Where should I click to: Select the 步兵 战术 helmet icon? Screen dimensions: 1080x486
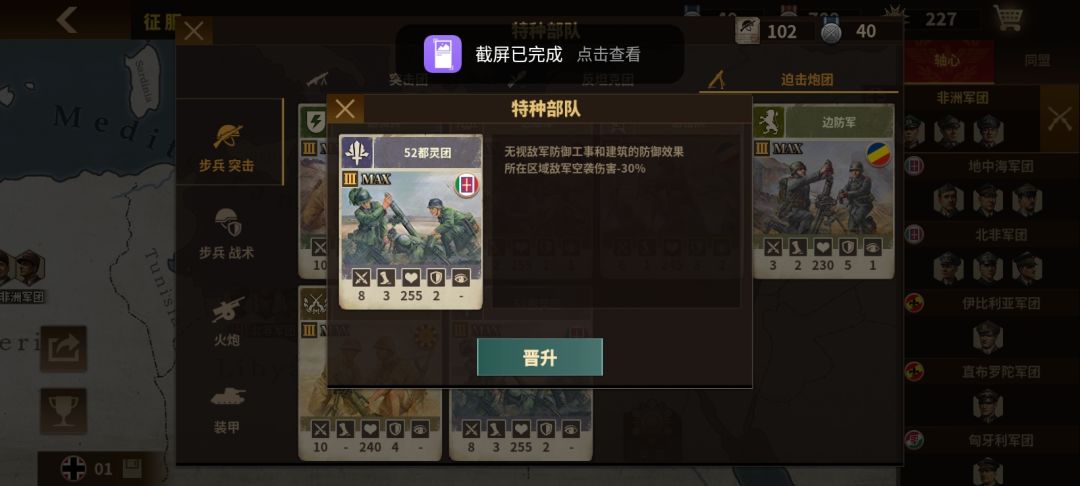(x=228, y=223)
